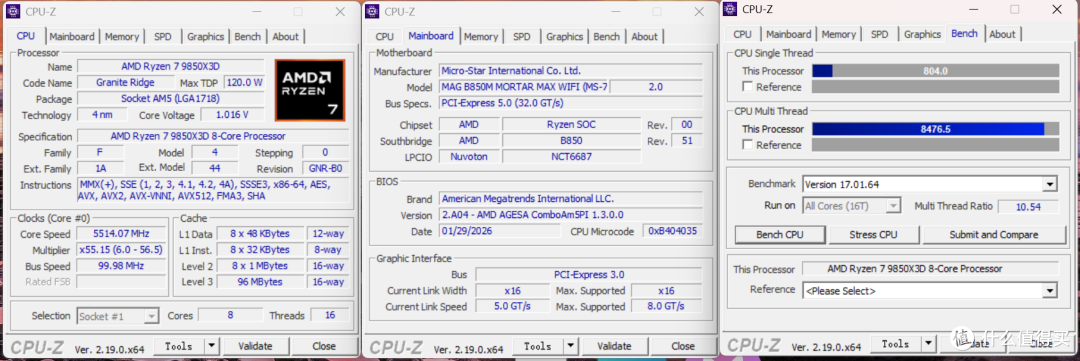The width and height of the screenshot is (1080, 361).
Task: Minimize the right Bench CPU-Z window
Action: pyautogui.click(x=973, y=9)
